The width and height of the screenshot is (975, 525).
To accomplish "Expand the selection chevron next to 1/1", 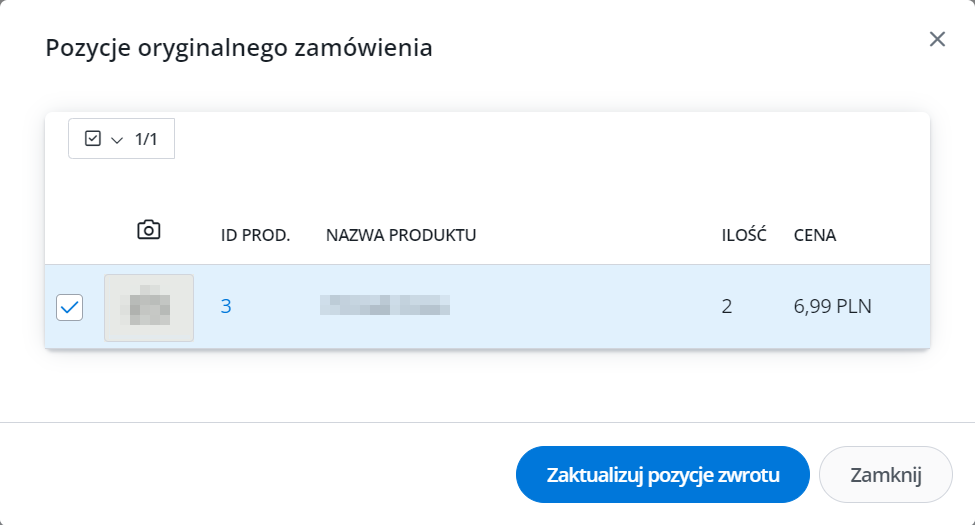I will click(117, 140).
